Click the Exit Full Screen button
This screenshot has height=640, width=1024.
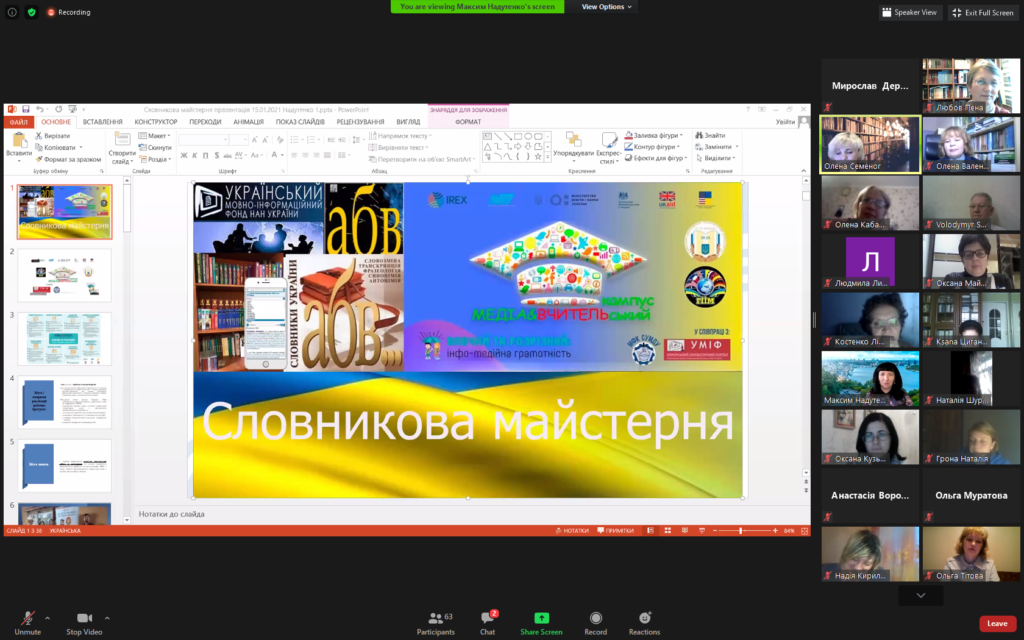[x=983, y=12]
